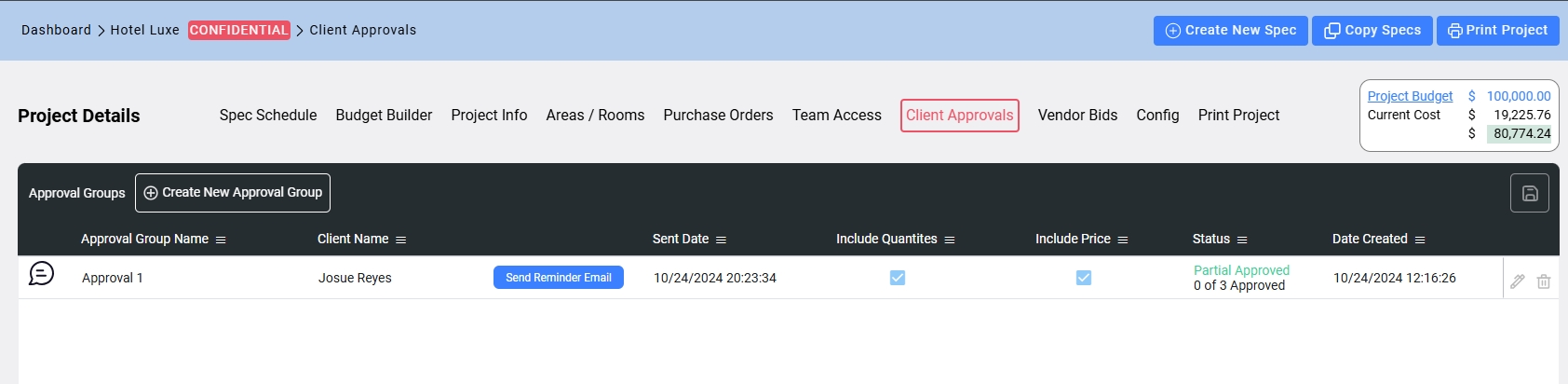Open Status column menu icon
This screenshot has height=384, width=1568.
point(1242,240)
